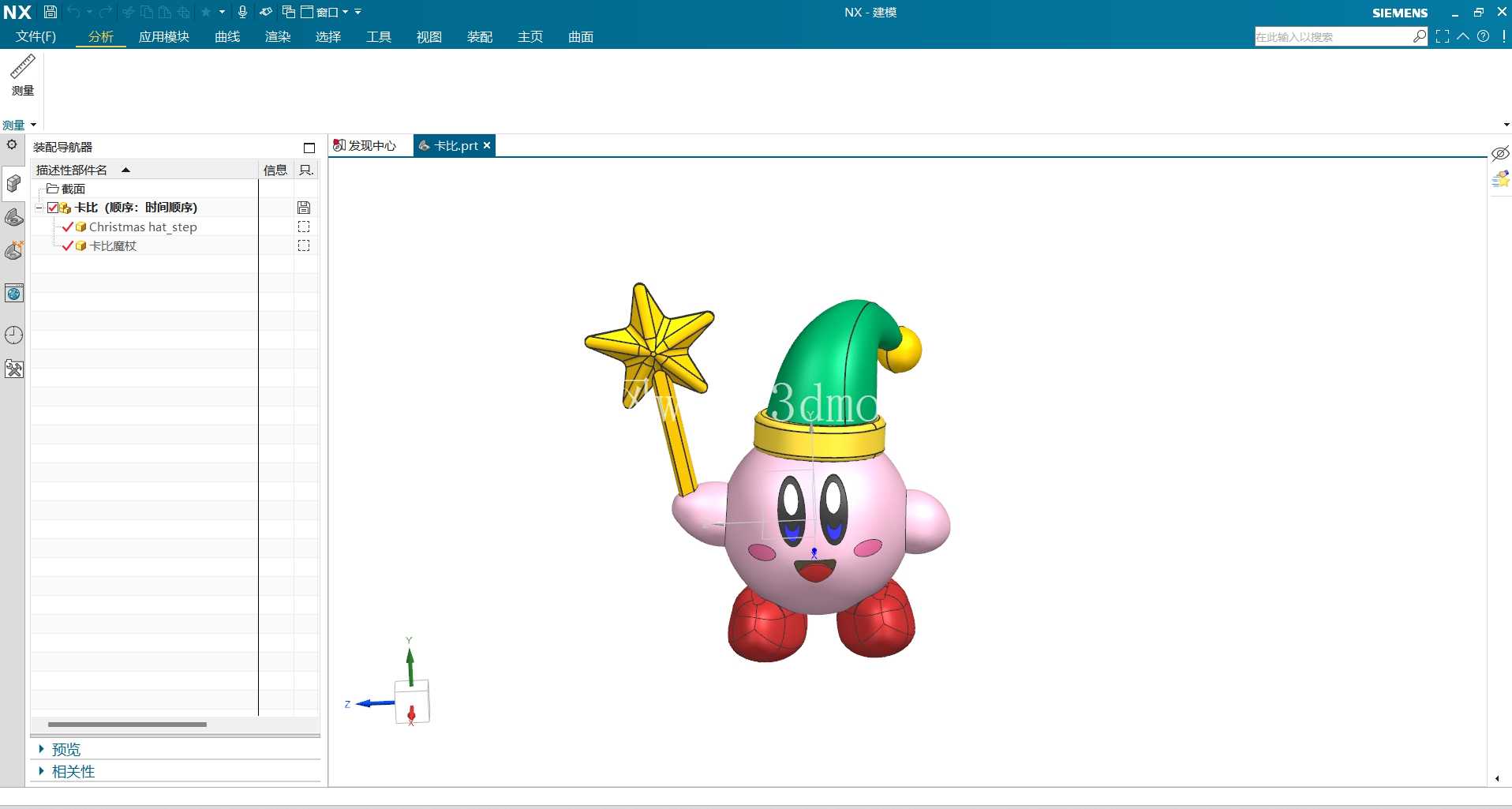
Task: Open the 测量 (Measure) ruler tool
Action: 23,76
